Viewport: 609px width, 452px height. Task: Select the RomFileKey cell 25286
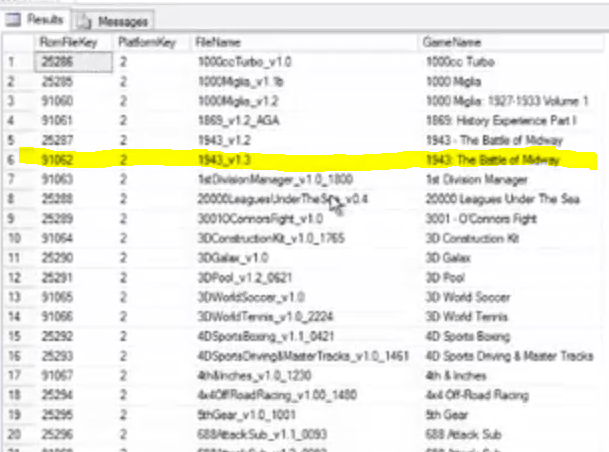point(74,62)
